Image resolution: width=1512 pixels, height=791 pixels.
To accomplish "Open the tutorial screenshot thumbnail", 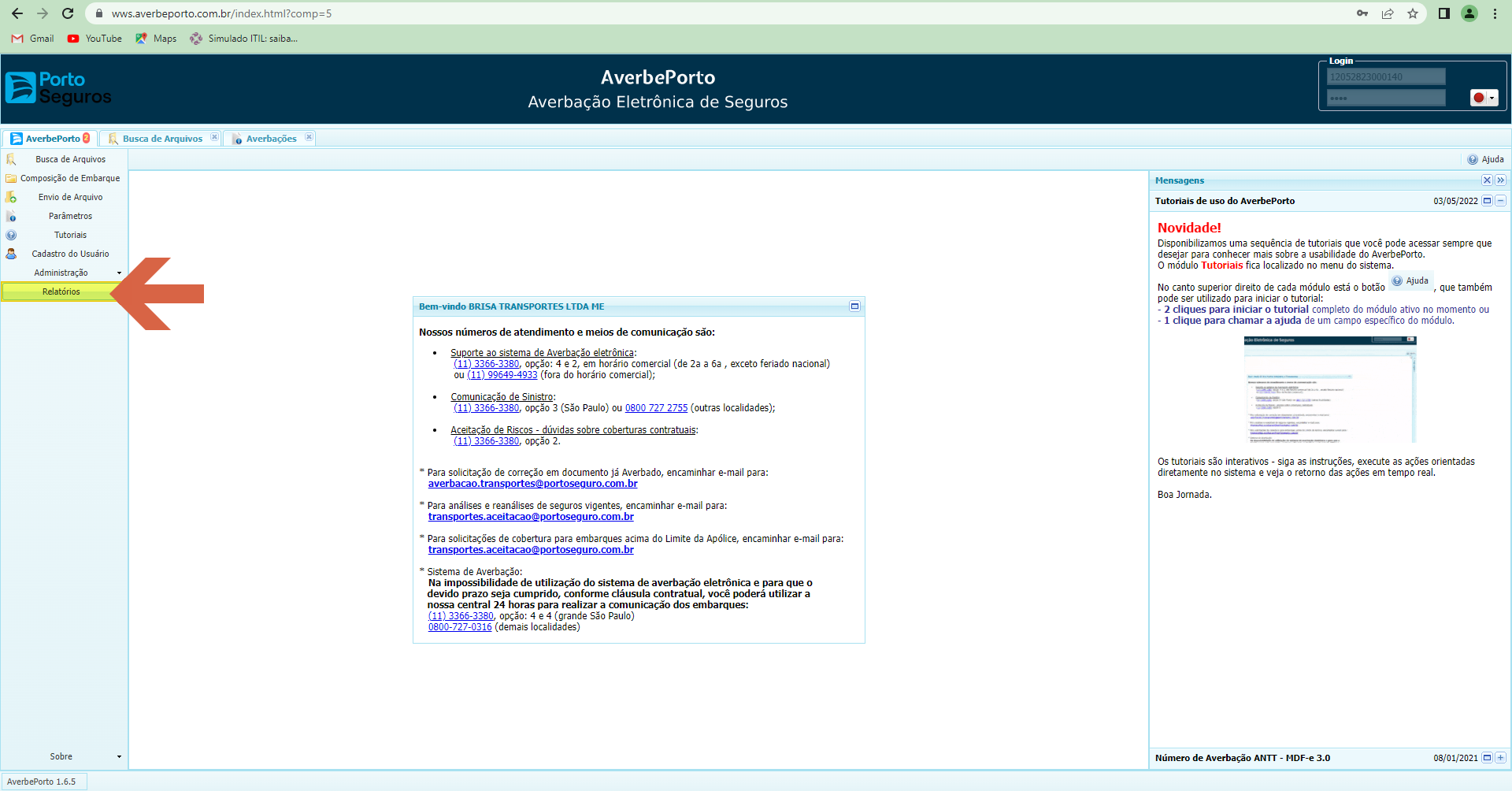I will [x=1330, y=390].
